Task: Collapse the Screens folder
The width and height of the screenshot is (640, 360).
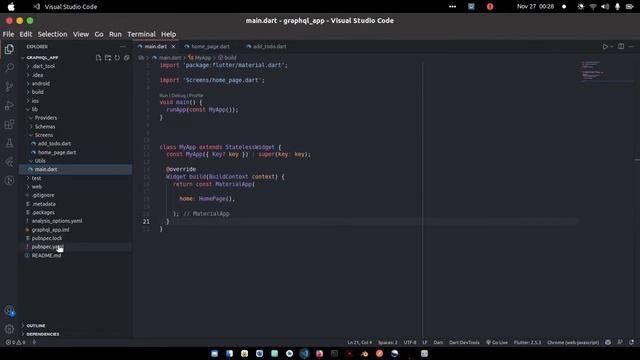Action: point(44,135)
